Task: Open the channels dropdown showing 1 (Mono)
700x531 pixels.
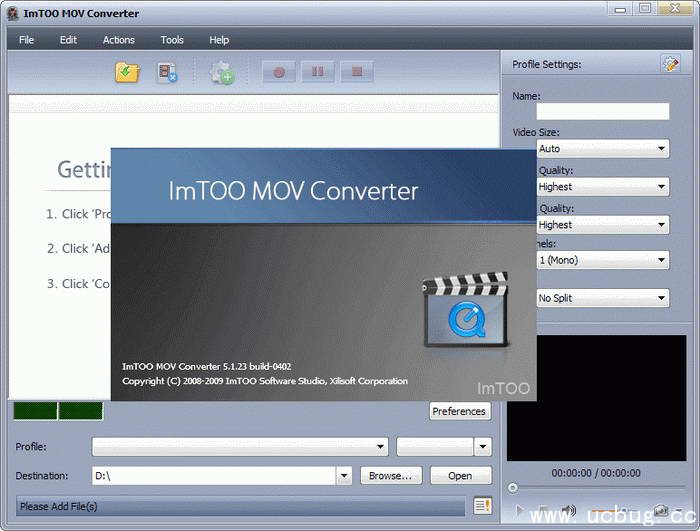Action: click(602, 260)
